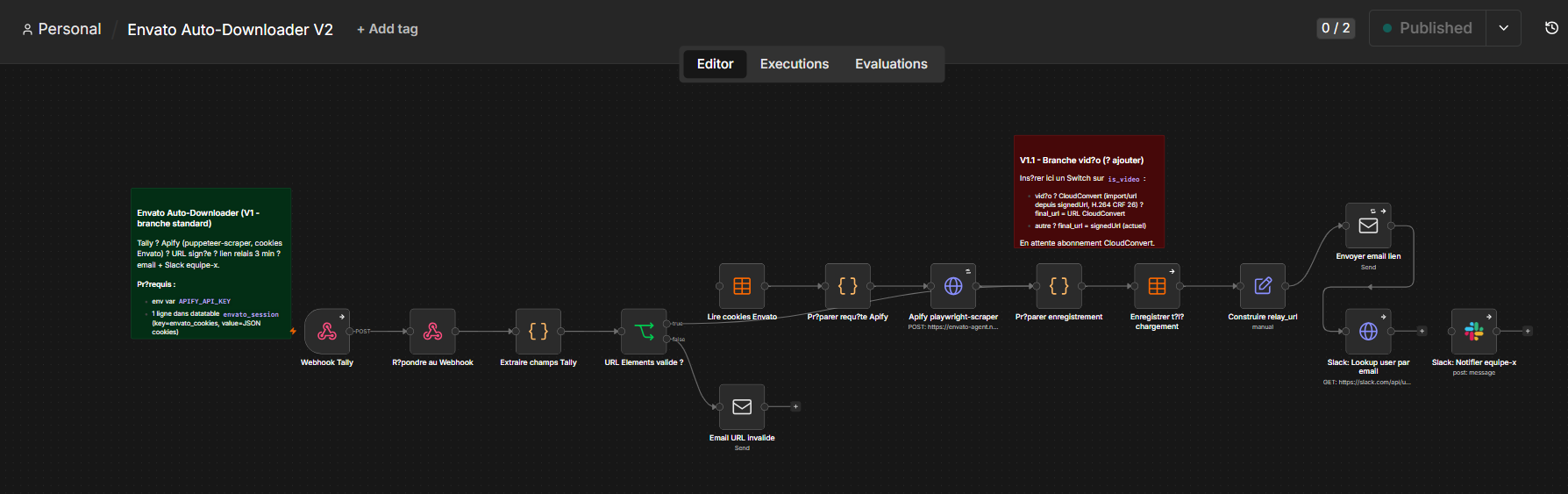Click the Envato Auto-Downloader V2 workflow title

[x=230, y=30]
